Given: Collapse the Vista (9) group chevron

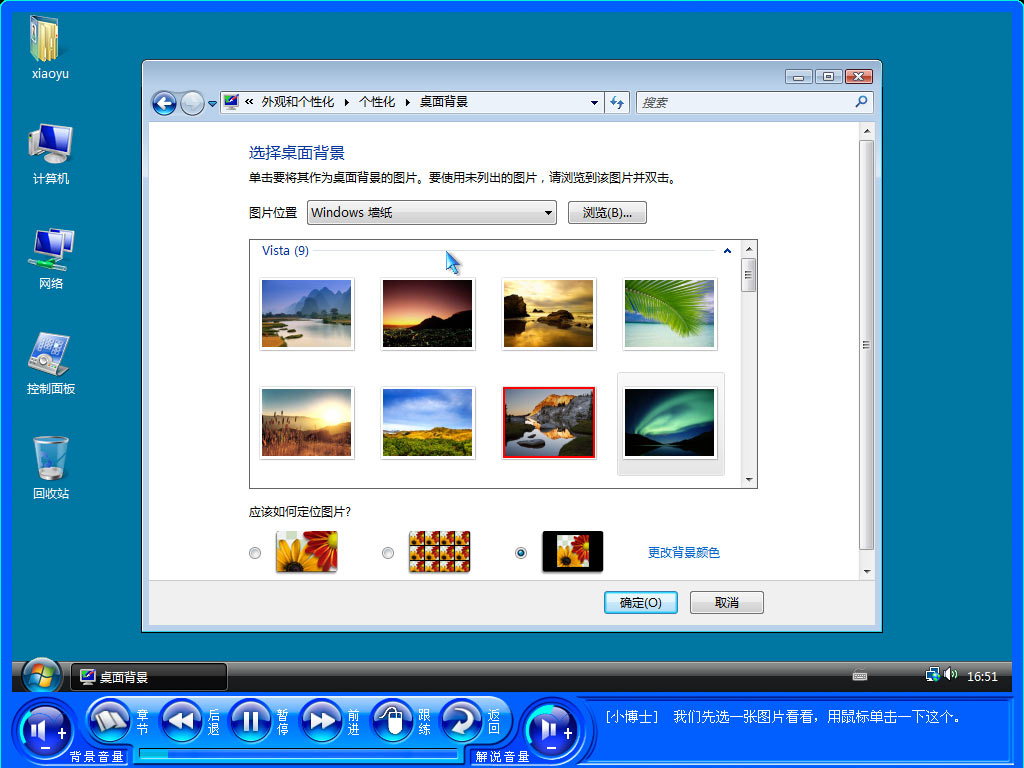Looking at the screenshot, I should pyautogui.click(x=727, y=251).
